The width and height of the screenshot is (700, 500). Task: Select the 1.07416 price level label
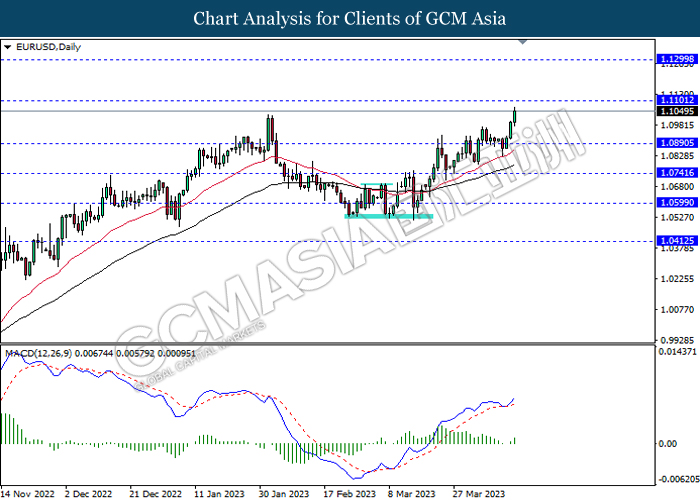click(677, 173)
